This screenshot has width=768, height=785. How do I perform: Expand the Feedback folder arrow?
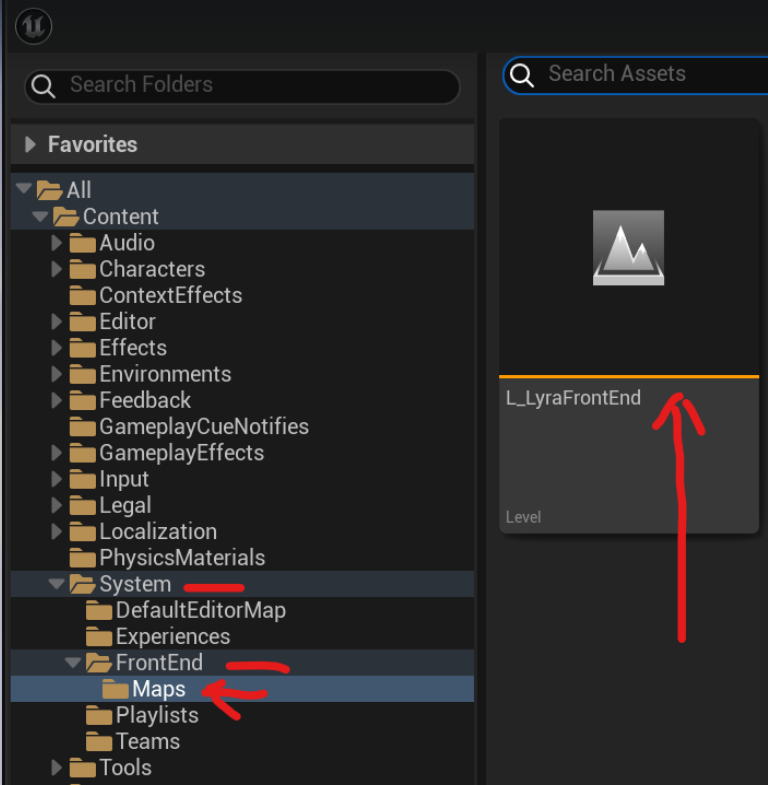pyautogui.click(x=57, y=400)
